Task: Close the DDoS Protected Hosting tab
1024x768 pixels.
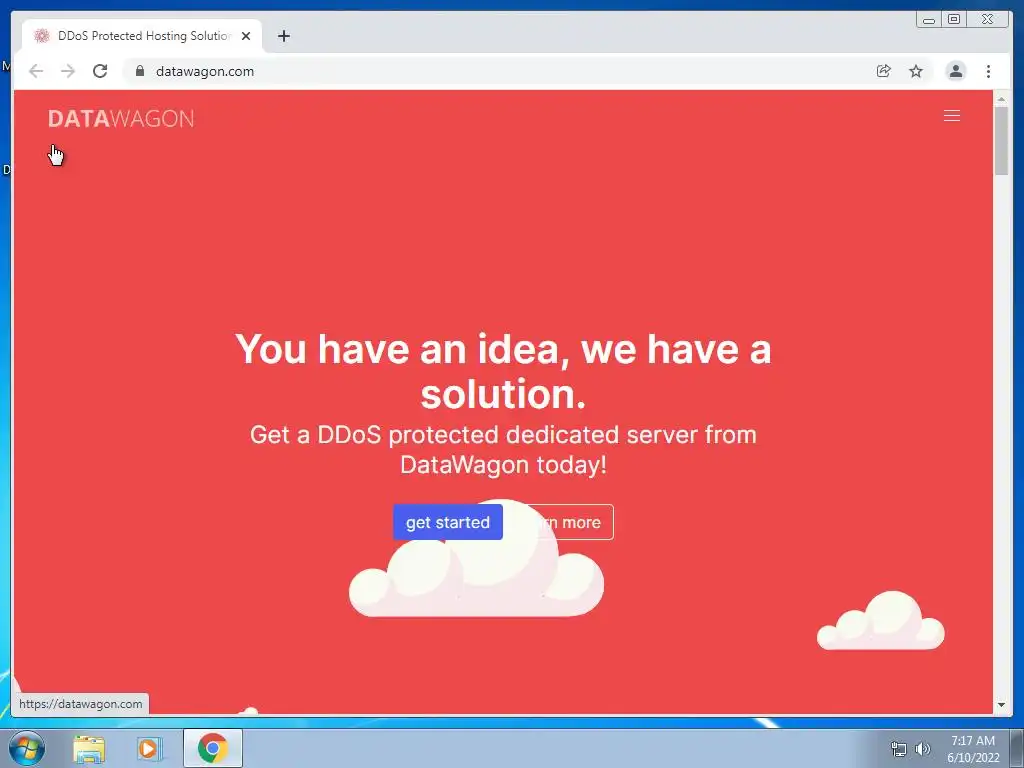Action: 246,36
